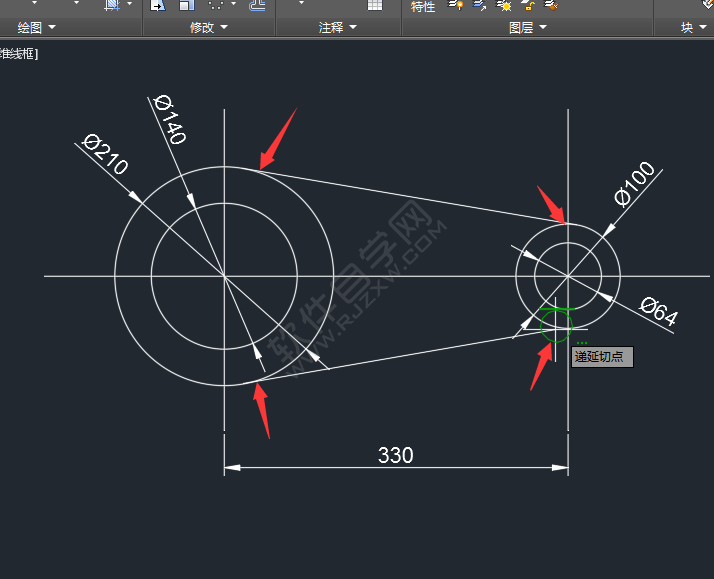Click the 递延切点 tangent snap tooltip
This screenshot has height=579, width=714.
[x=602, y=357]
